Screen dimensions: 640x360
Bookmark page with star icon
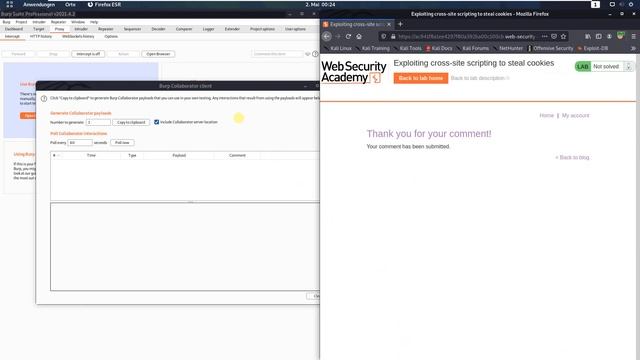tap(563, 36)
